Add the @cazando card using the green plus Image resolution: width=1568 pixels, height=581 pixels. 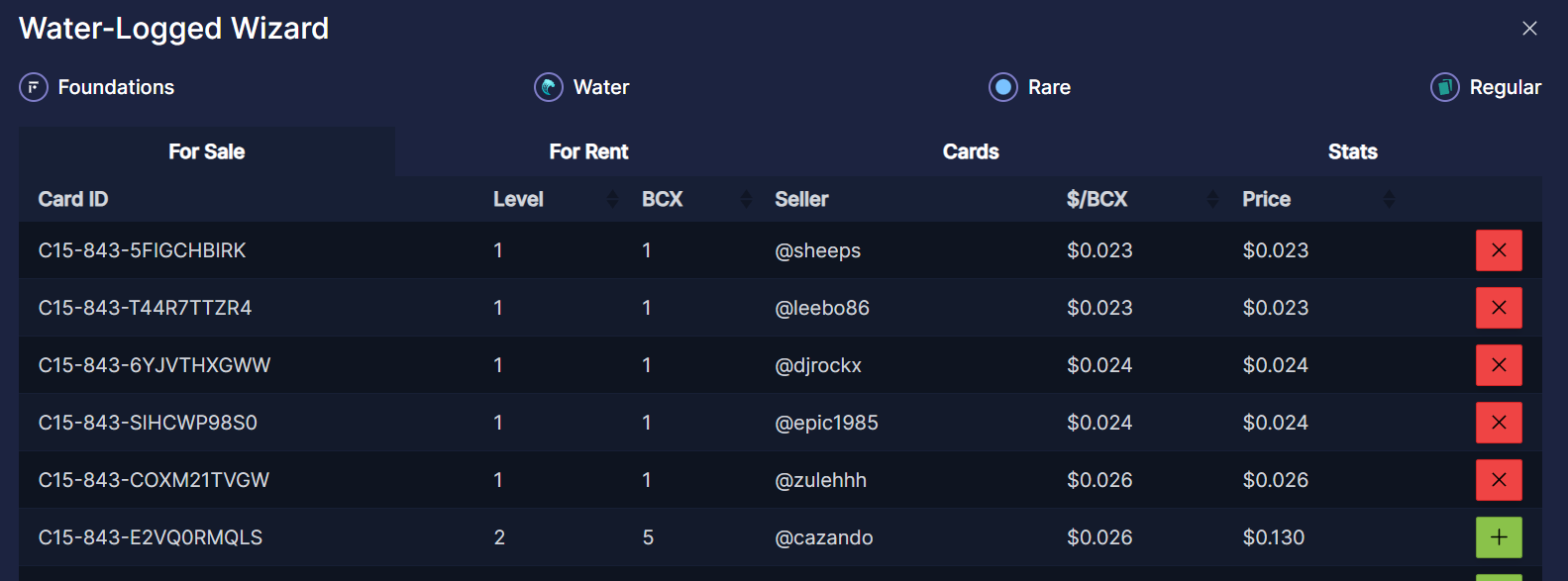point(1499,537)
